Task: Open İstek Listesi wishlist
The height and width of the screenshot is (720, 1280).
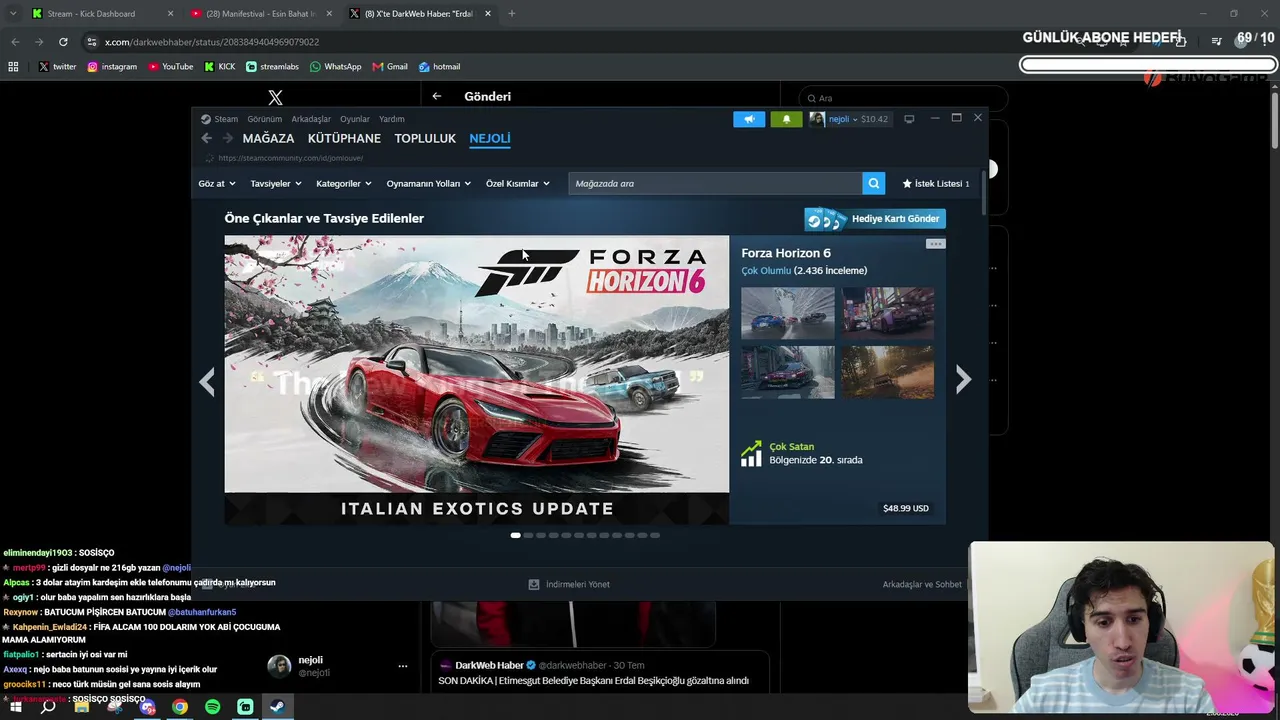Action: coord(936,184)
